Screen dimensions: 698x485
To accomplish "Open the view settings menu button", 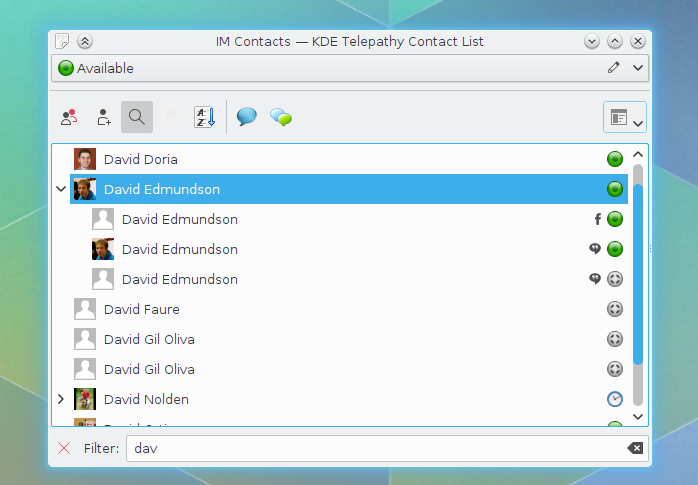I will coord(625,117).
